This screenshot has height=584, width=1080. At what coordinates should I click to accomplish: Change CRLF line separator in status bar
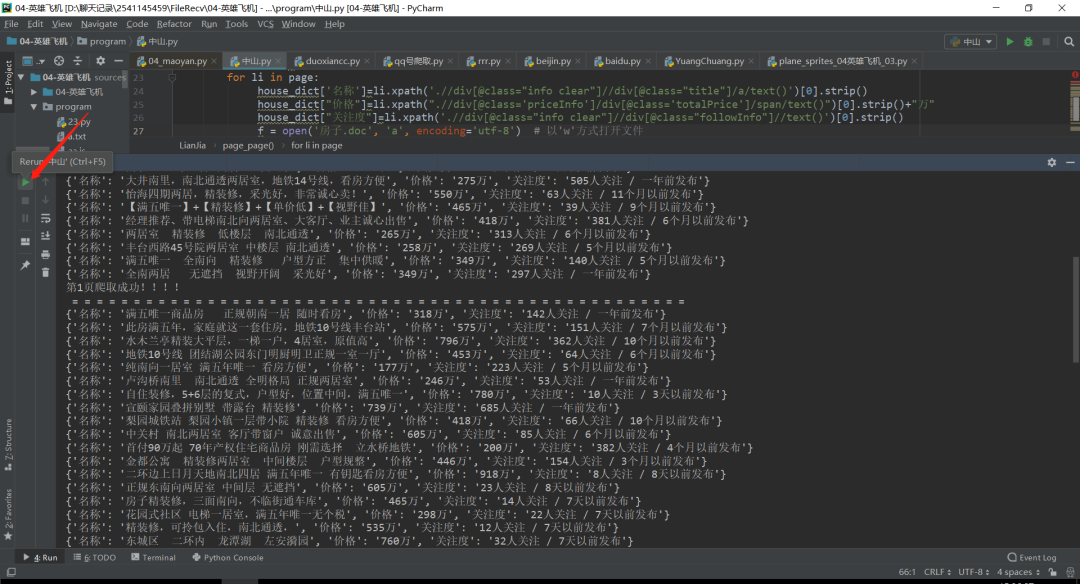click(937, 572)
